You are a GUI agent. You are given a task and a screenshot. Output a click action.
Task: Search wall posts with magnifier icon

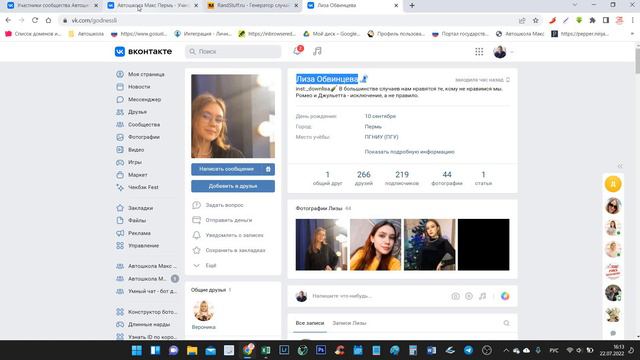507,323
